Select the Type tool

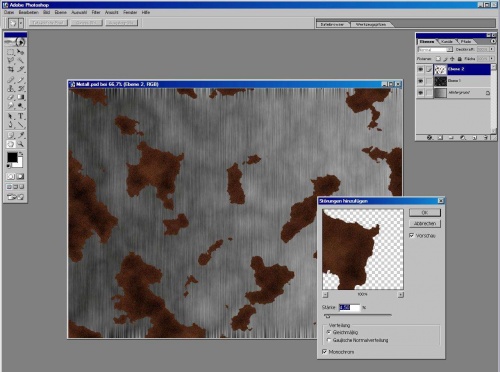pos(21,116)
